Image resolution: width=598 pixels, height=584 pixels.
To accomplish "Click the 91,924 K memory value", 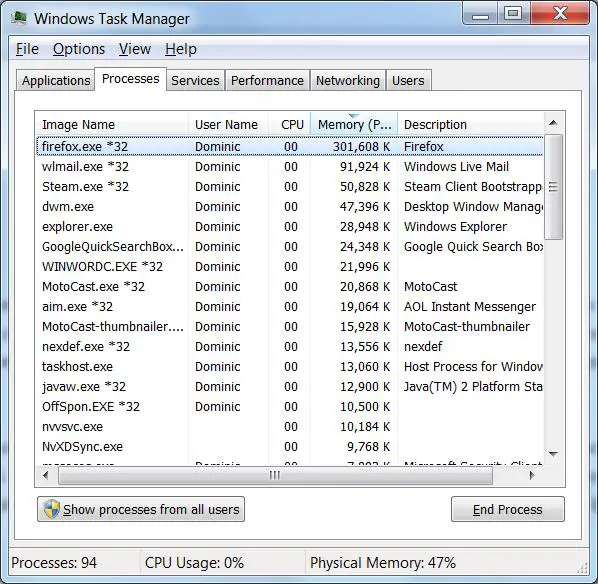I will (x=365, y=167).
